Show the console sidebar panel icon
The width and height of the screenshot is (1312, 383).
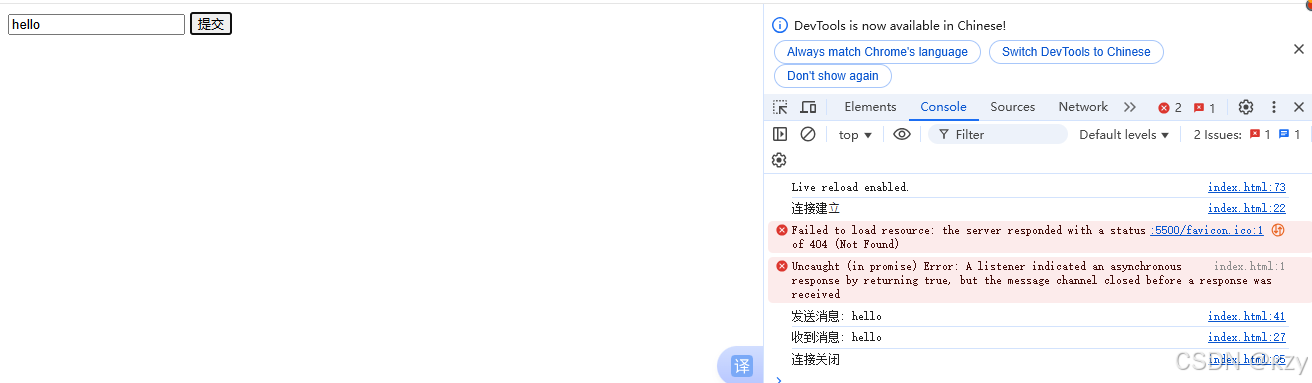point(780,134)
